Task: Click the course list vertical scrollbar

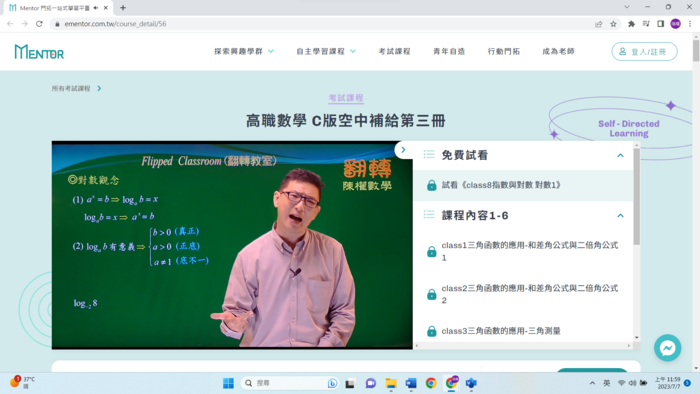Action: tap(636, 196)
